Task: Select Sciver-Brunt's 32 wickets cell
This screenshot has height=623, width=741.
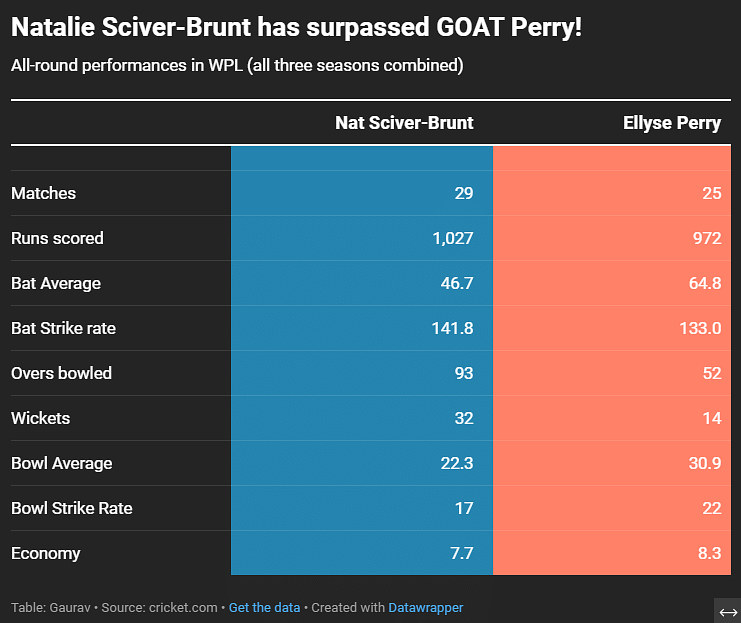Action: coord(464,418)
